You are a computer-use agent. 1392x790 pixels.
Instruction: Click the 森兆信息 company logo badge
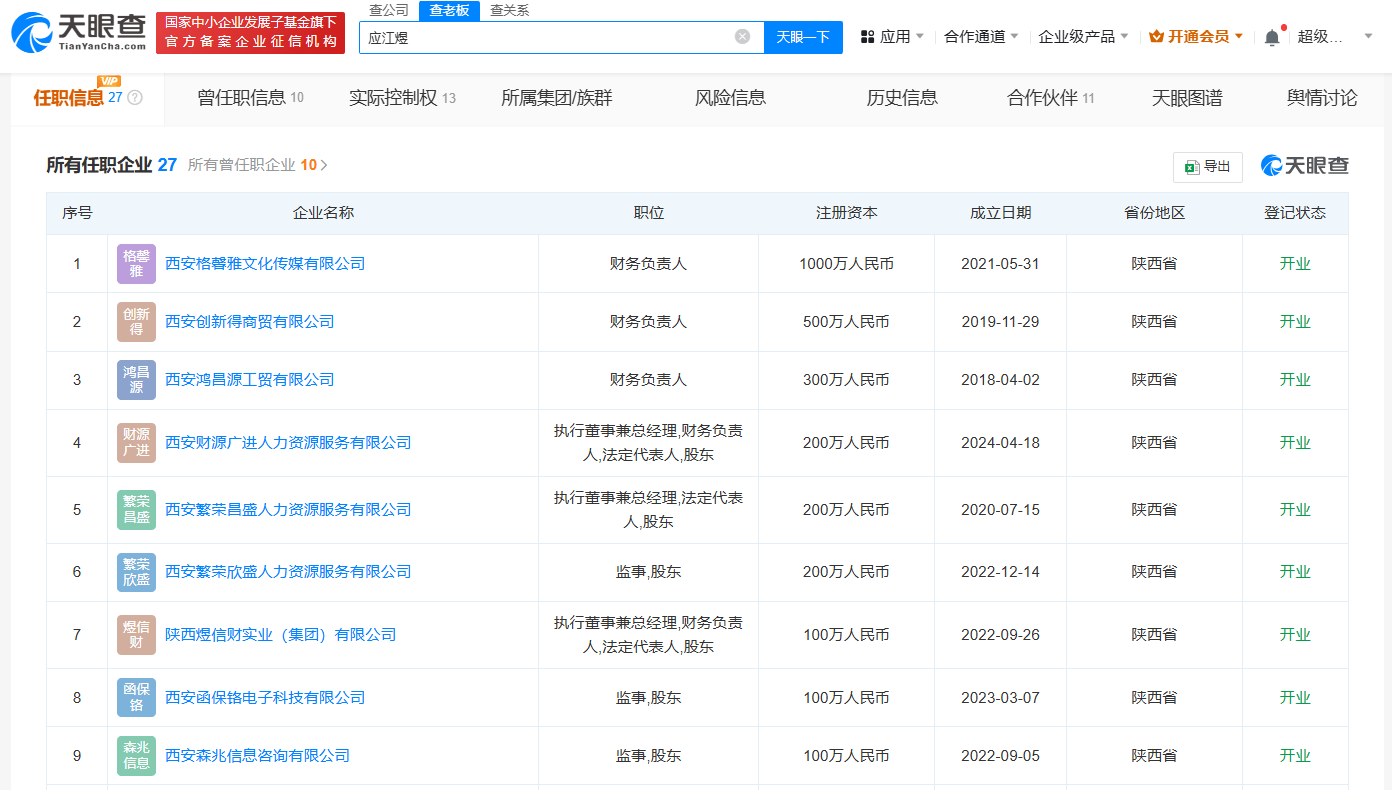[x=136, y=756]
